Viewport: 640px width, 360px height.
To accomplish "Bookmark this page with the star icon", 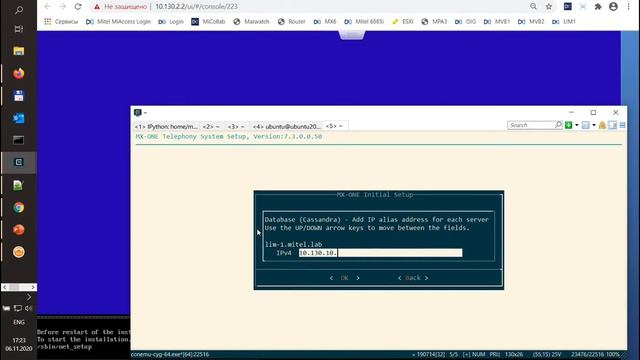I will pos(549,7).
